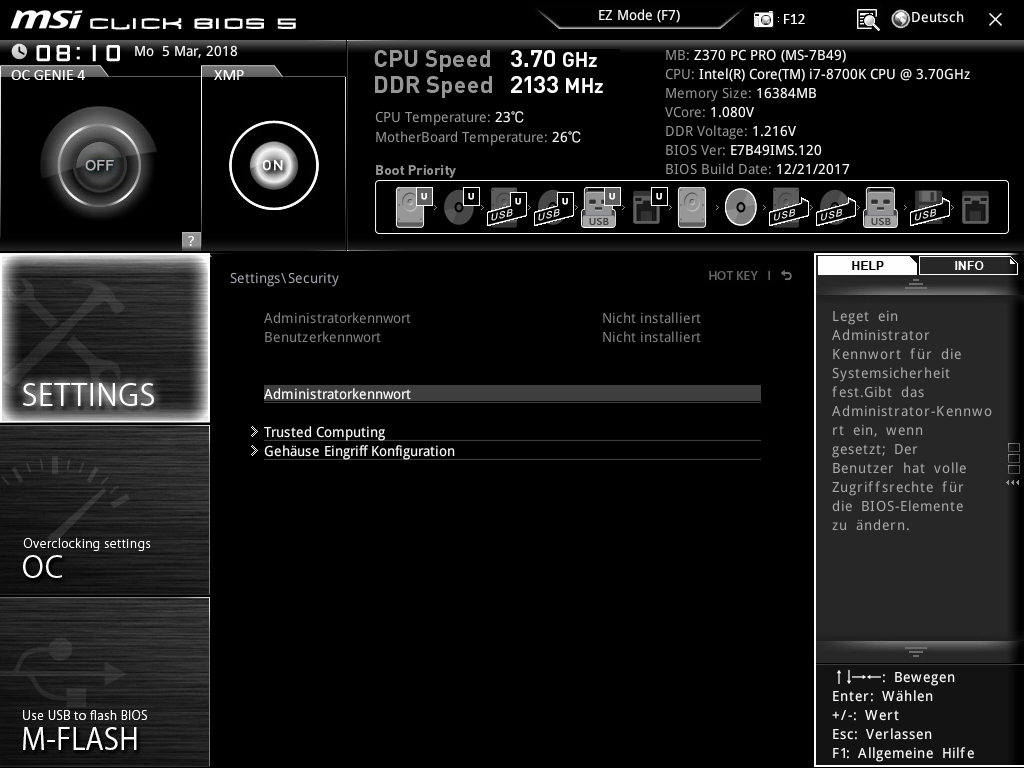Image resolution: width=1024 pixels, height=768 pixels.
Task: Select the USB floppy boot device icon
Action: point(930,207)
